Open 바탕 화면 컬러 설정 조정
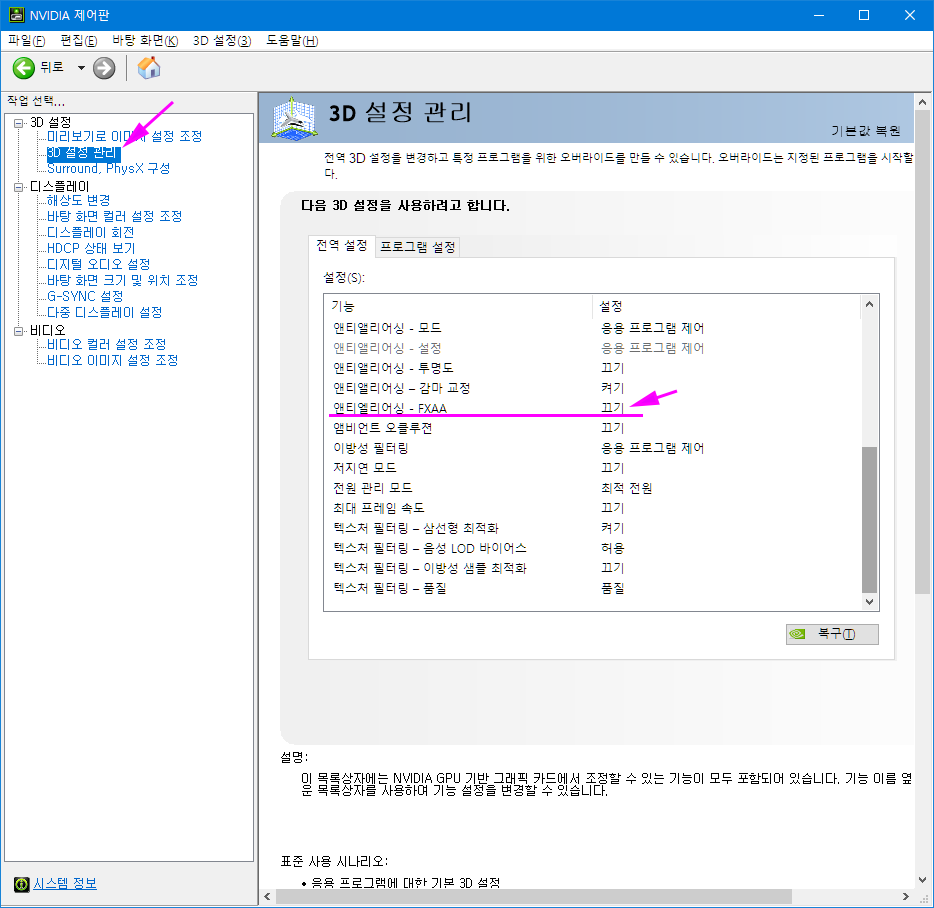The height and width of the screenshot is (908, 934). (114, 216)
